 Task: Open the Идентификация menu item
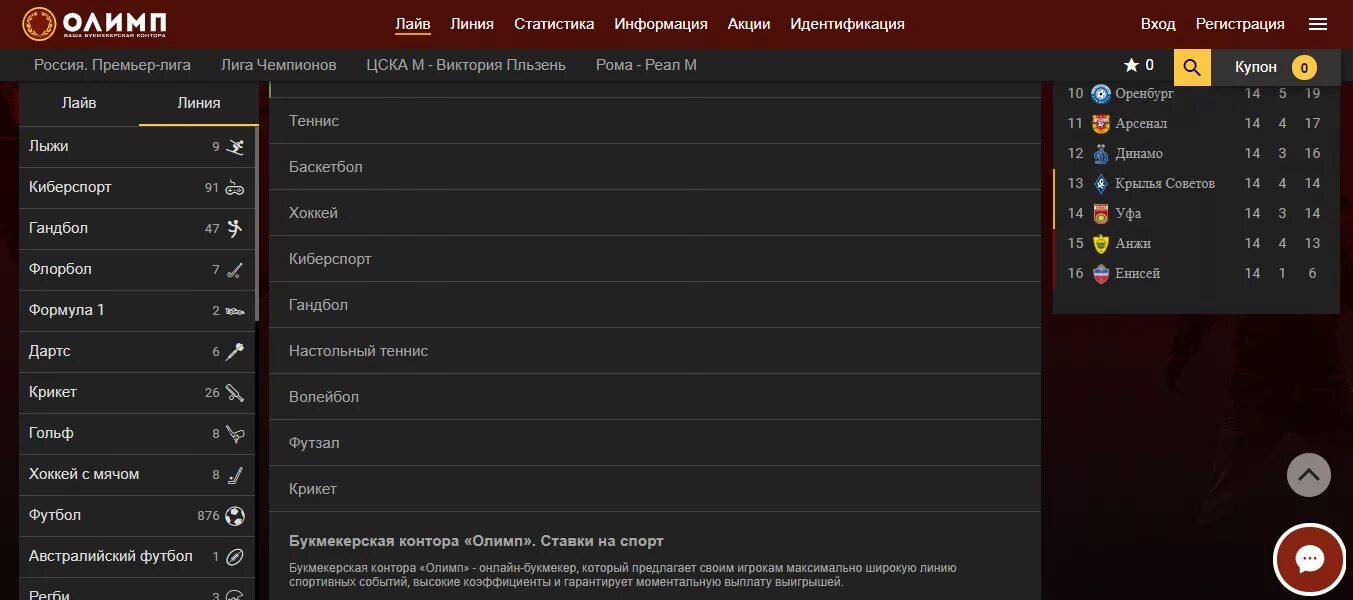pyautogui.click(x=847, y=24)
